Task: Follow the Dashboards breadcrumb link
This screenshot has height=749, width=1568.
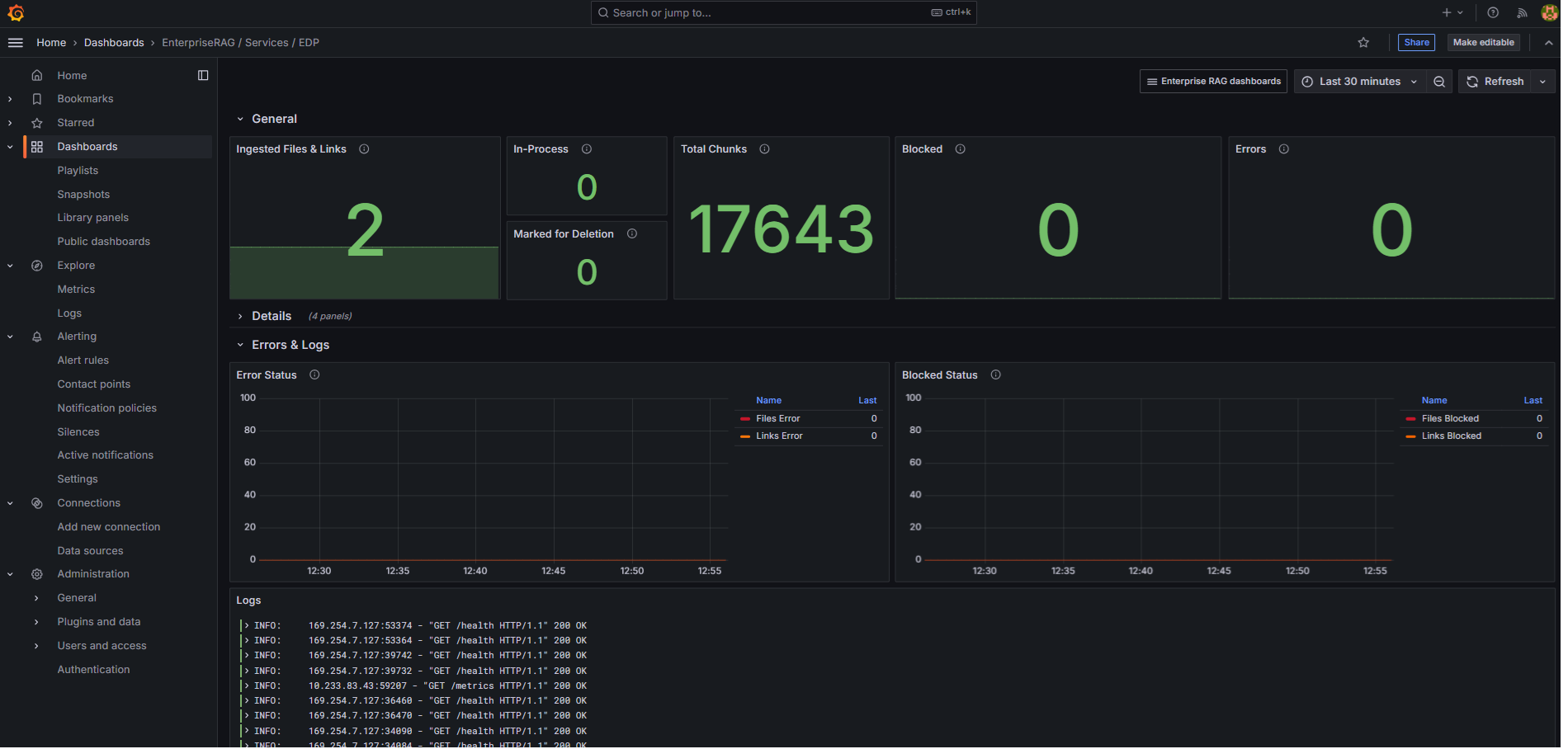Action: [x=114, y=43]
